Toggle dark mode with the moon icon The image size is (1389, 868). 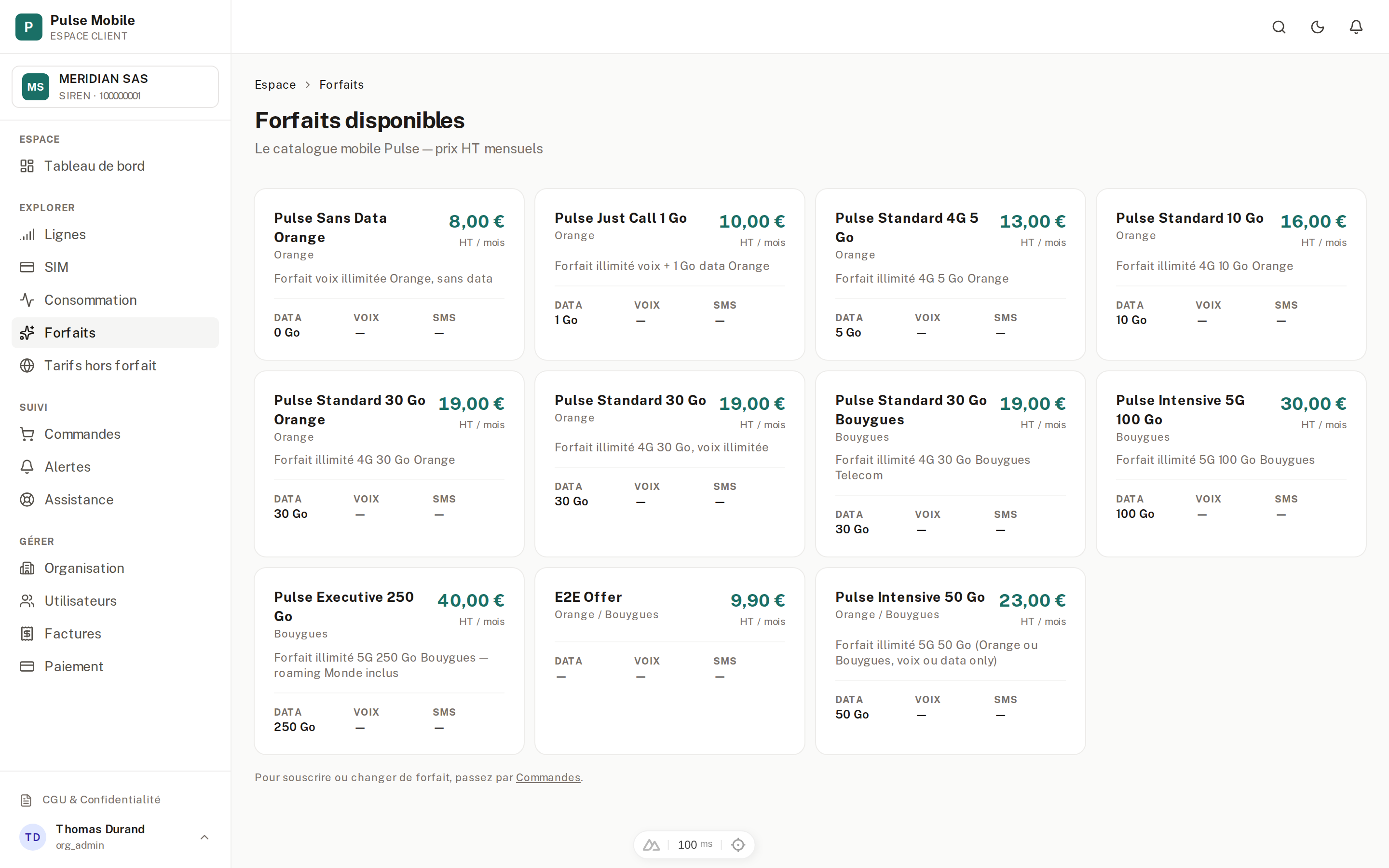(x=1317, y=27)
